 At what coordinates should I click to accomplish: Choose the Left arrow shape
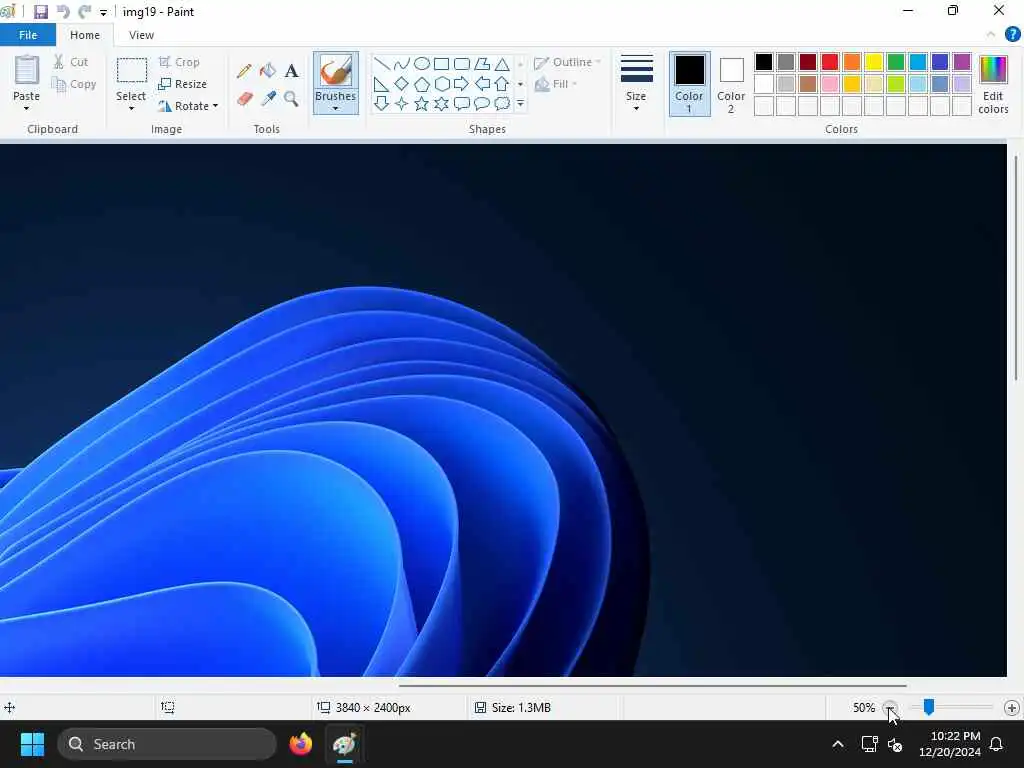(x=482, y=84)
